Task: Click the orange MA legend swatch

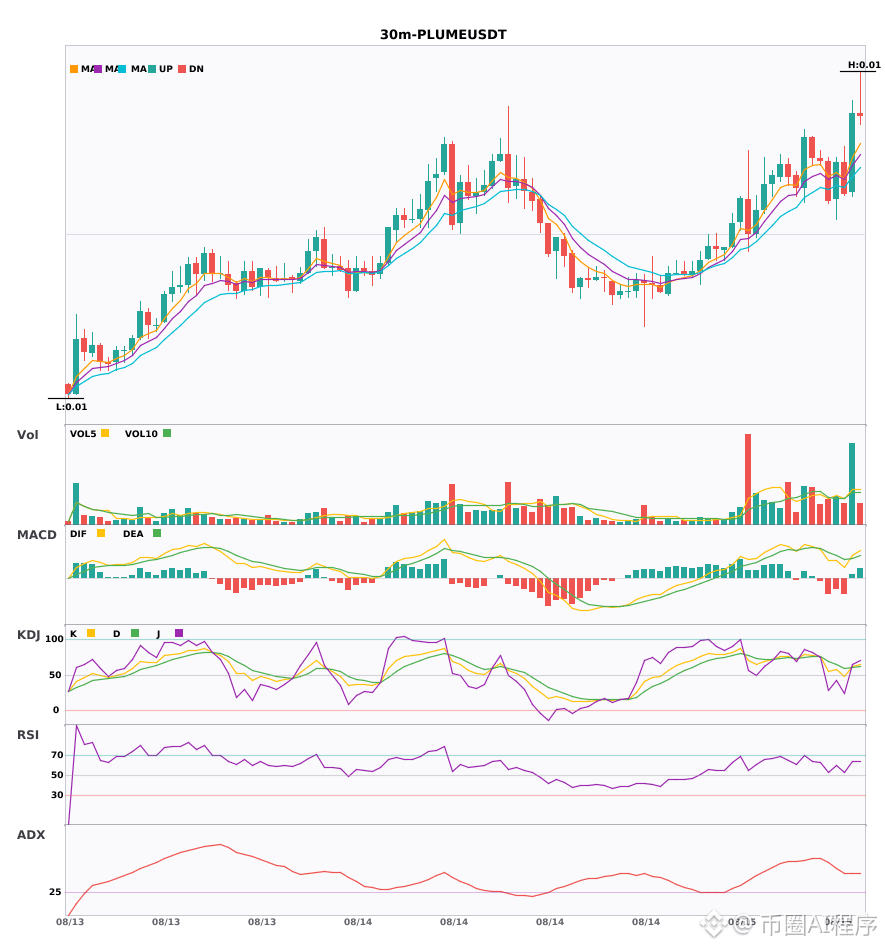Action: (74, 69)
